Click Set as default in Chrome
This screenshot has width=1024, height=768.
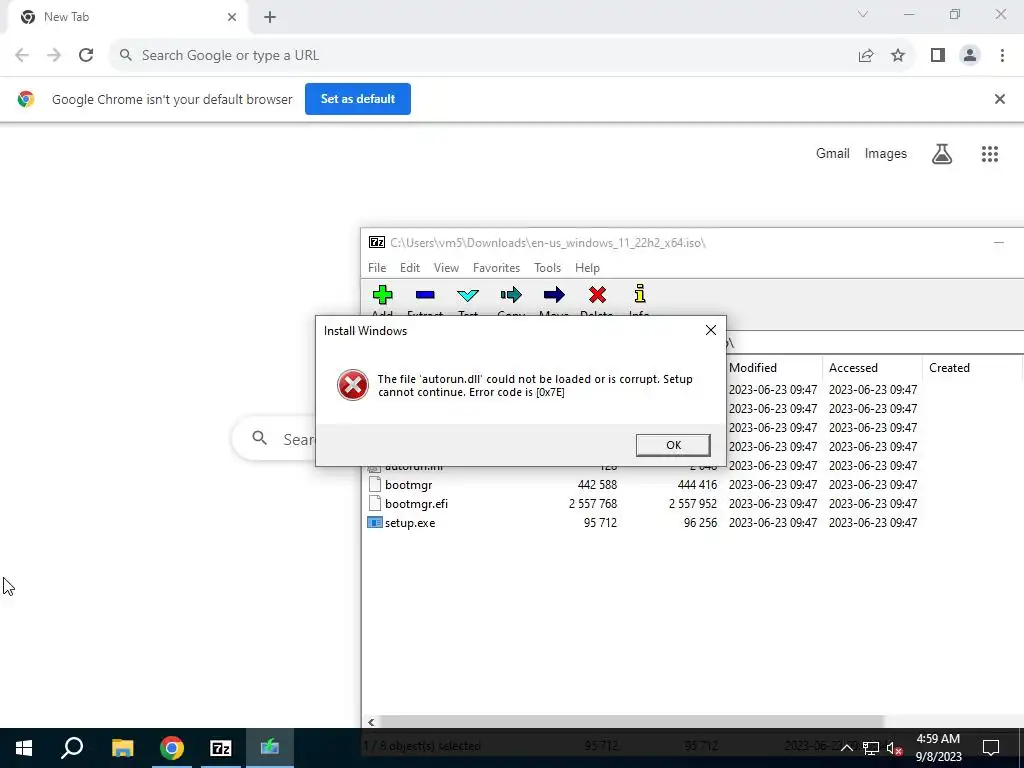(358, 99)
